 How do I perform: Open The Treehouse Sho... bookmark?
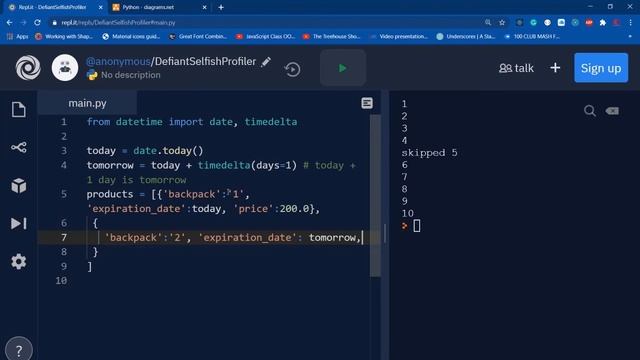331,36
